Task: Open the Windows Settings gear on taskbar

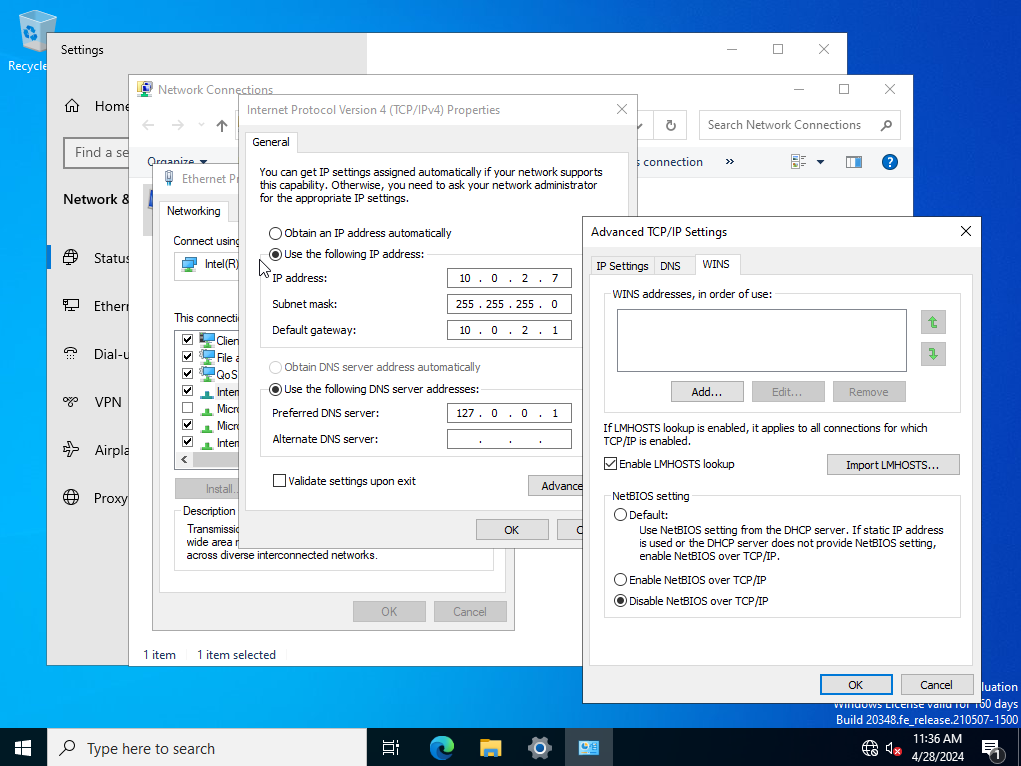Action: 539,747
